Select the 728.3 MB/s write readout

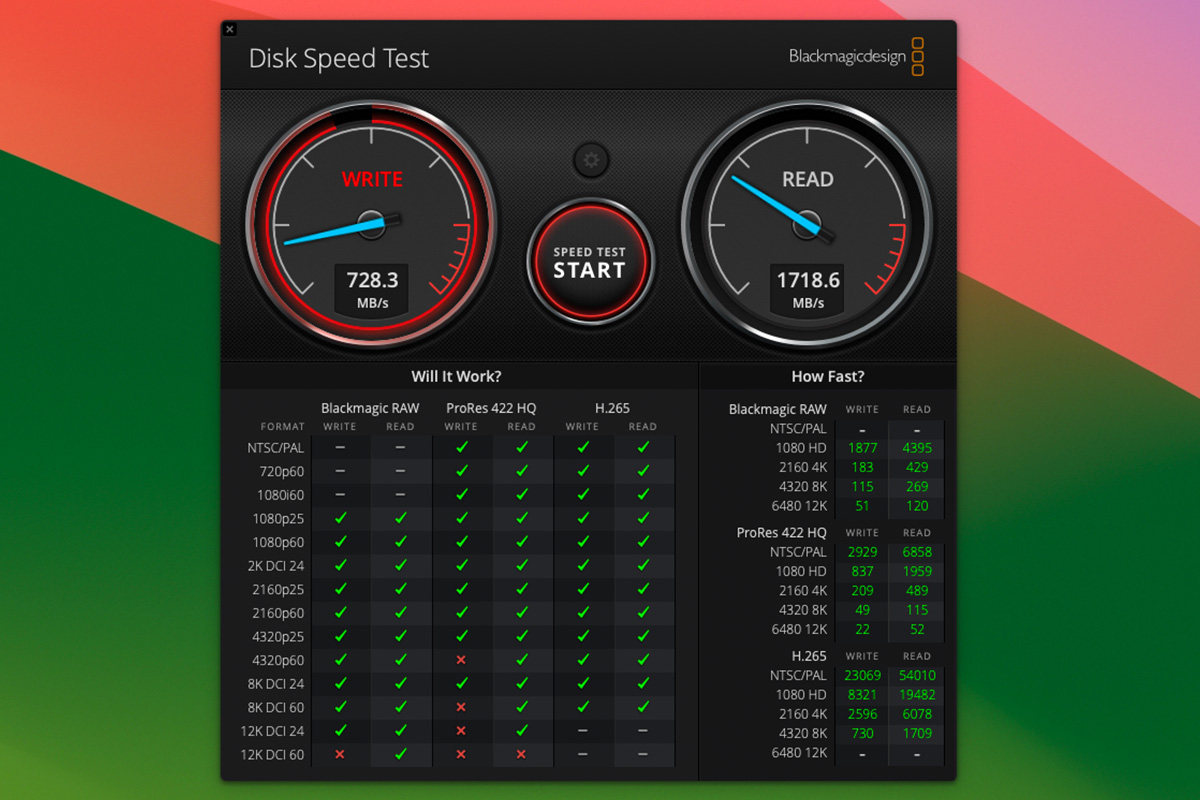372,289
